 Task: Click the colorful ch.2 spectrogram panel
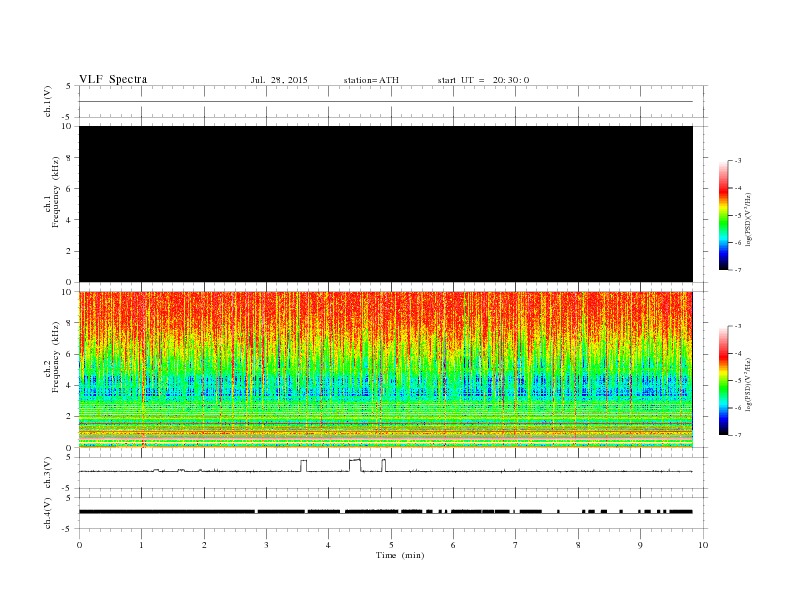tap(386, 370)
